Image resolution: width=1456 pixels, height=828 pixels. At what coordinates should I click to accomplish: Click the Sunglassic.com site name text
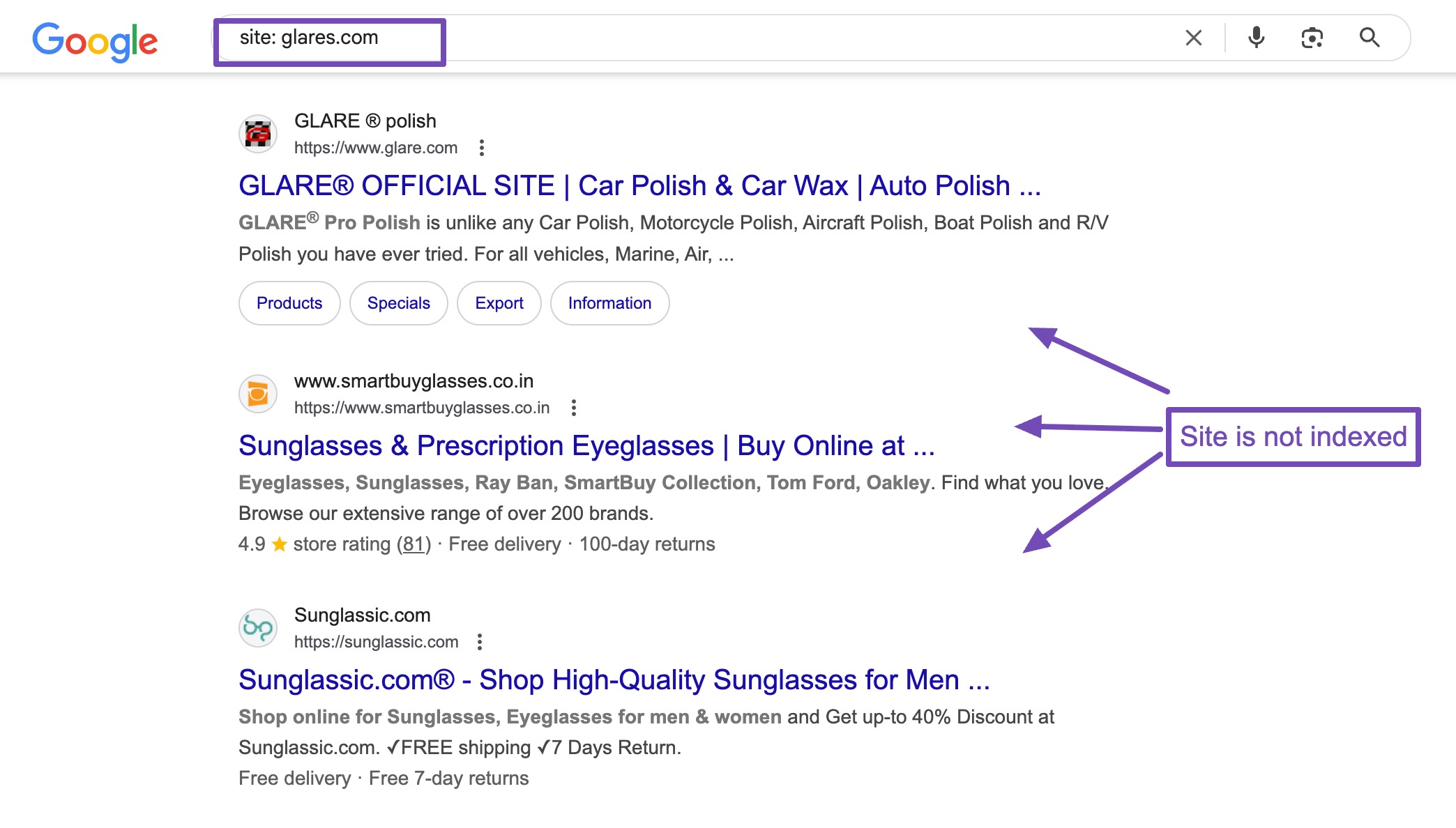(363, 615)
